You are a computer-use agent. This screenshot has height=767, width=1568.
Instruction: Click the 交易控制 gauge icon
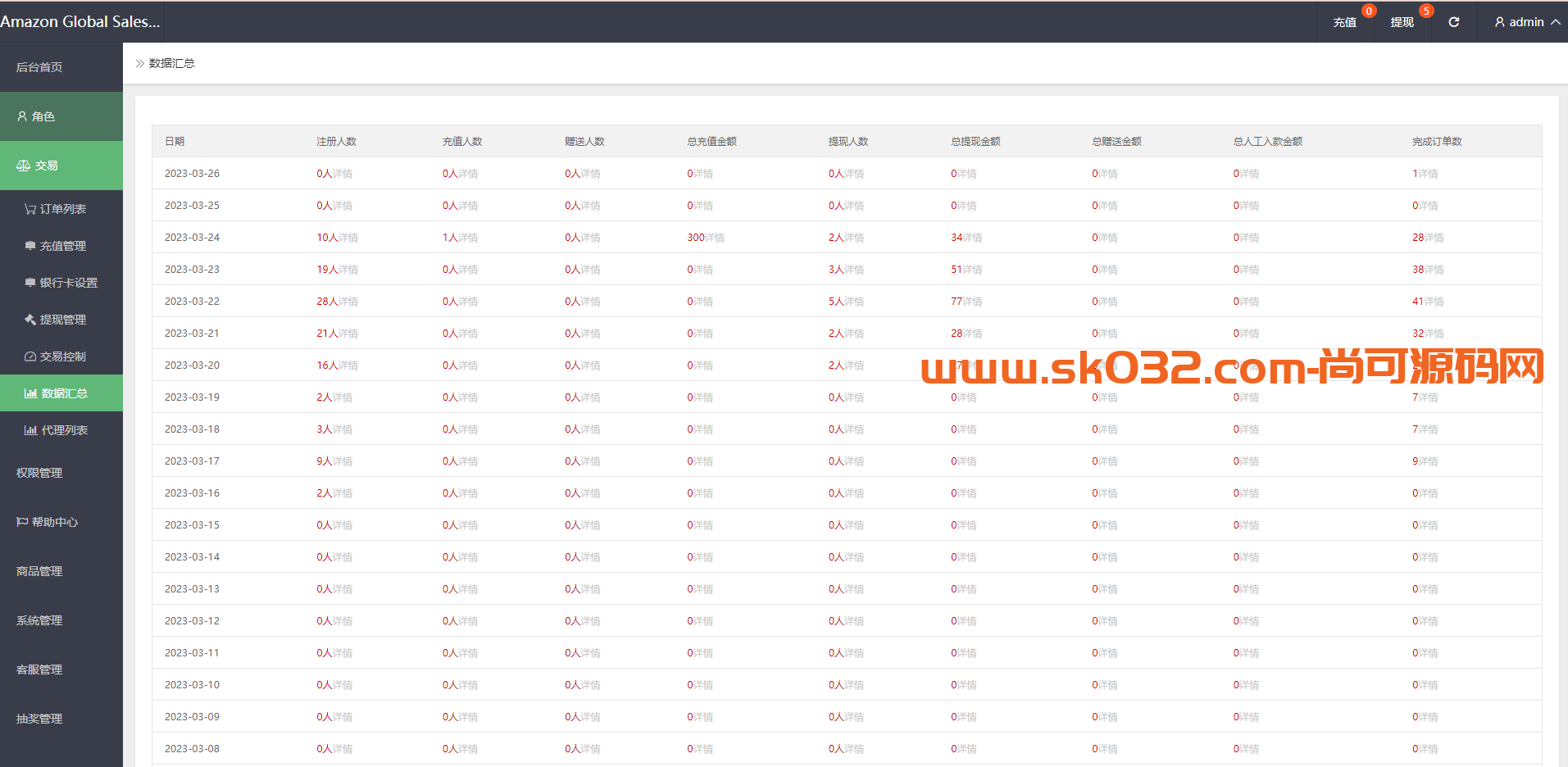click(30, 356)
